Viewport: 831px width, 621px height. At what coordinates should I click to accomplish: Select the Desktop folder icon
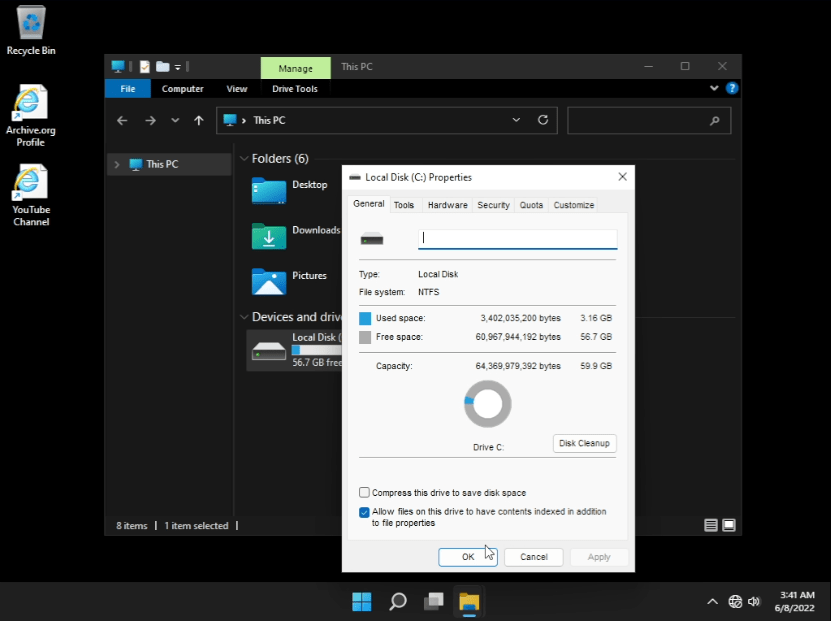click(269, 190)
